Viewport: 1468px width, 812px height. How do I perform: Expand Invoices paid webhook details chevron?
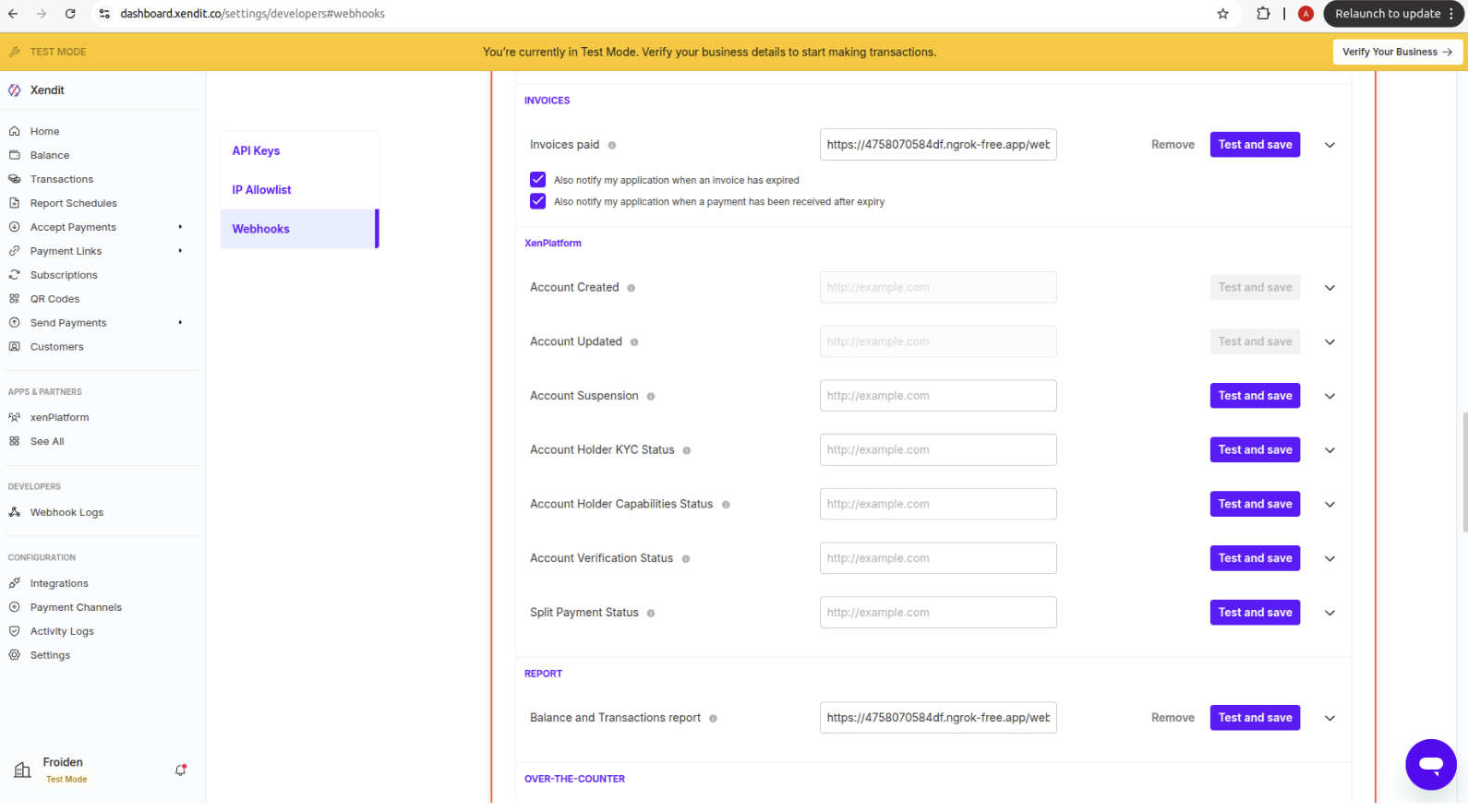[1330, 145]
